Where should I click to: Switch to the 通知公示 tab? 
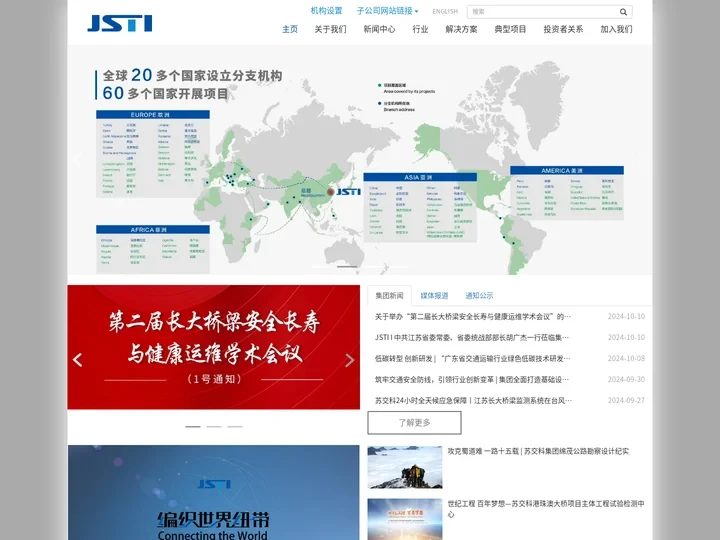click(x=479, y=296)
